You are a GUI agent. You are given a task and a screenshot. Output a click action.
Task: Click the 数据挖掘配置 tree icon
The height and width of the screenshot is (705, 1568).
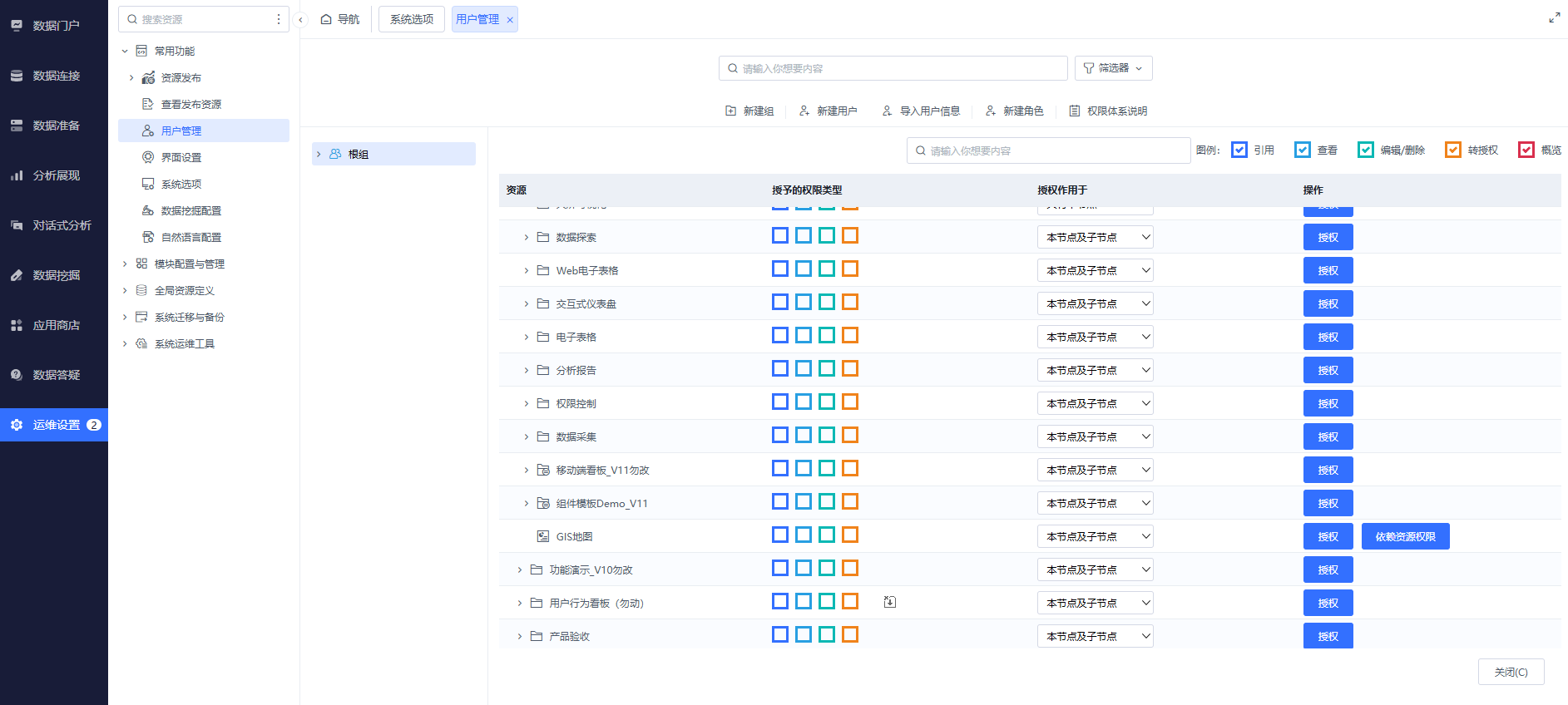pyautogui.click(x=148, y=210)
